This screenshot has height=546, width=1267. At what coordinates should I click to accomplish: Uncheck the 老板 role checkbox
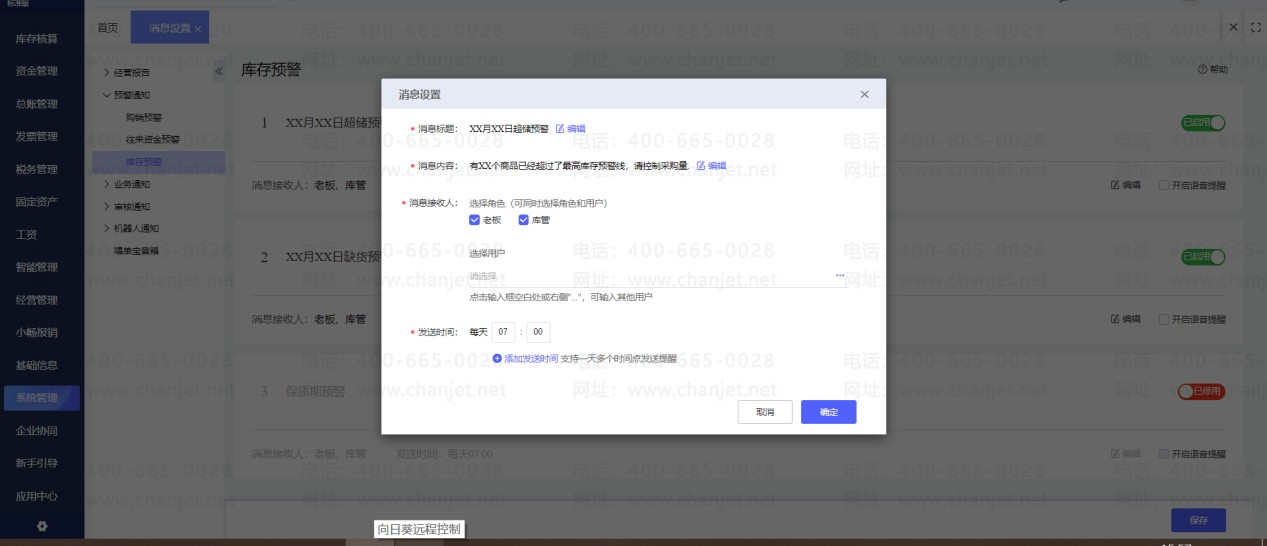pos(475,220)
